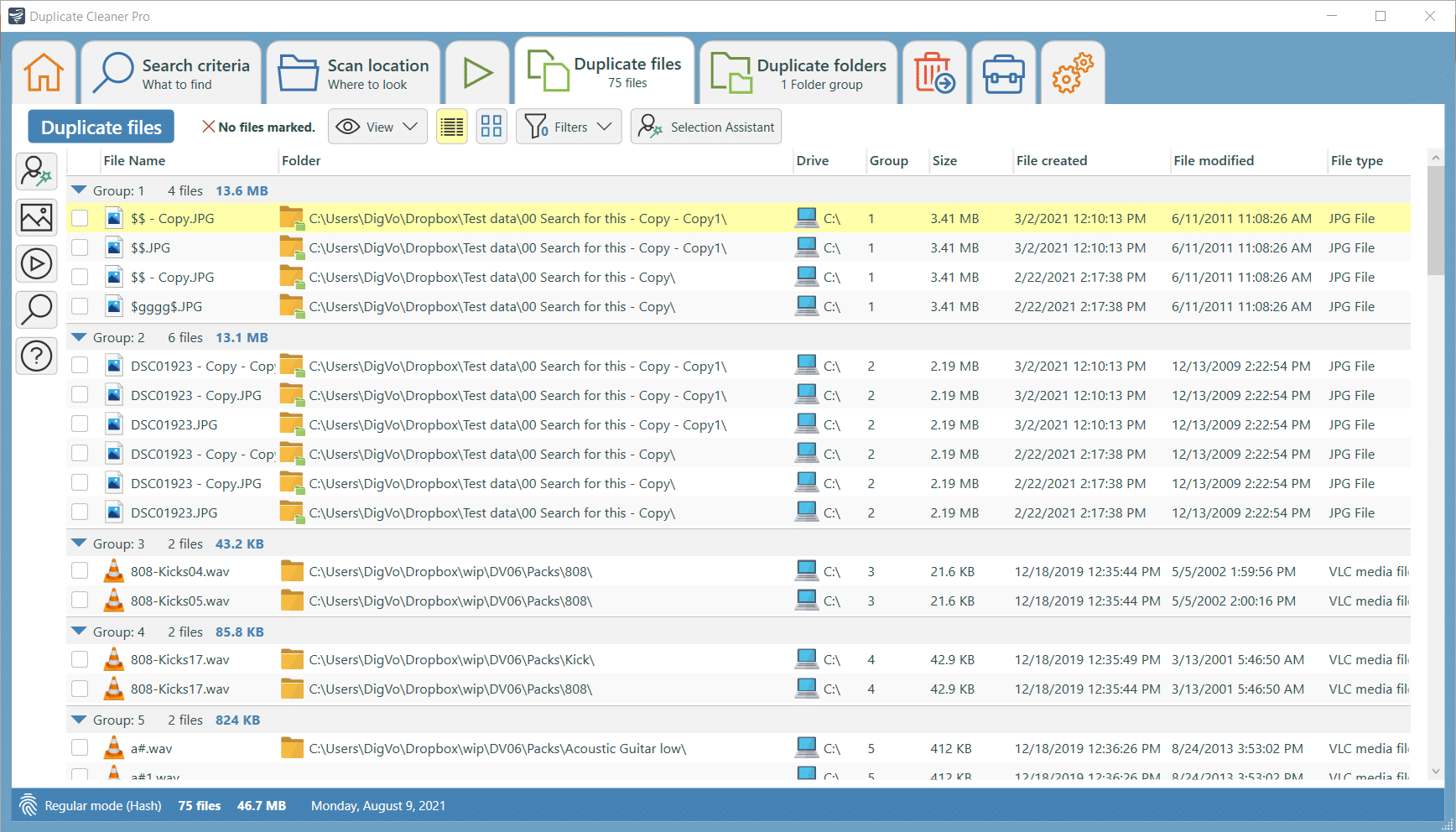Open the toolbox icon in the toolbar
This screenshot has width=1456, height=832.
(1003, 72)
